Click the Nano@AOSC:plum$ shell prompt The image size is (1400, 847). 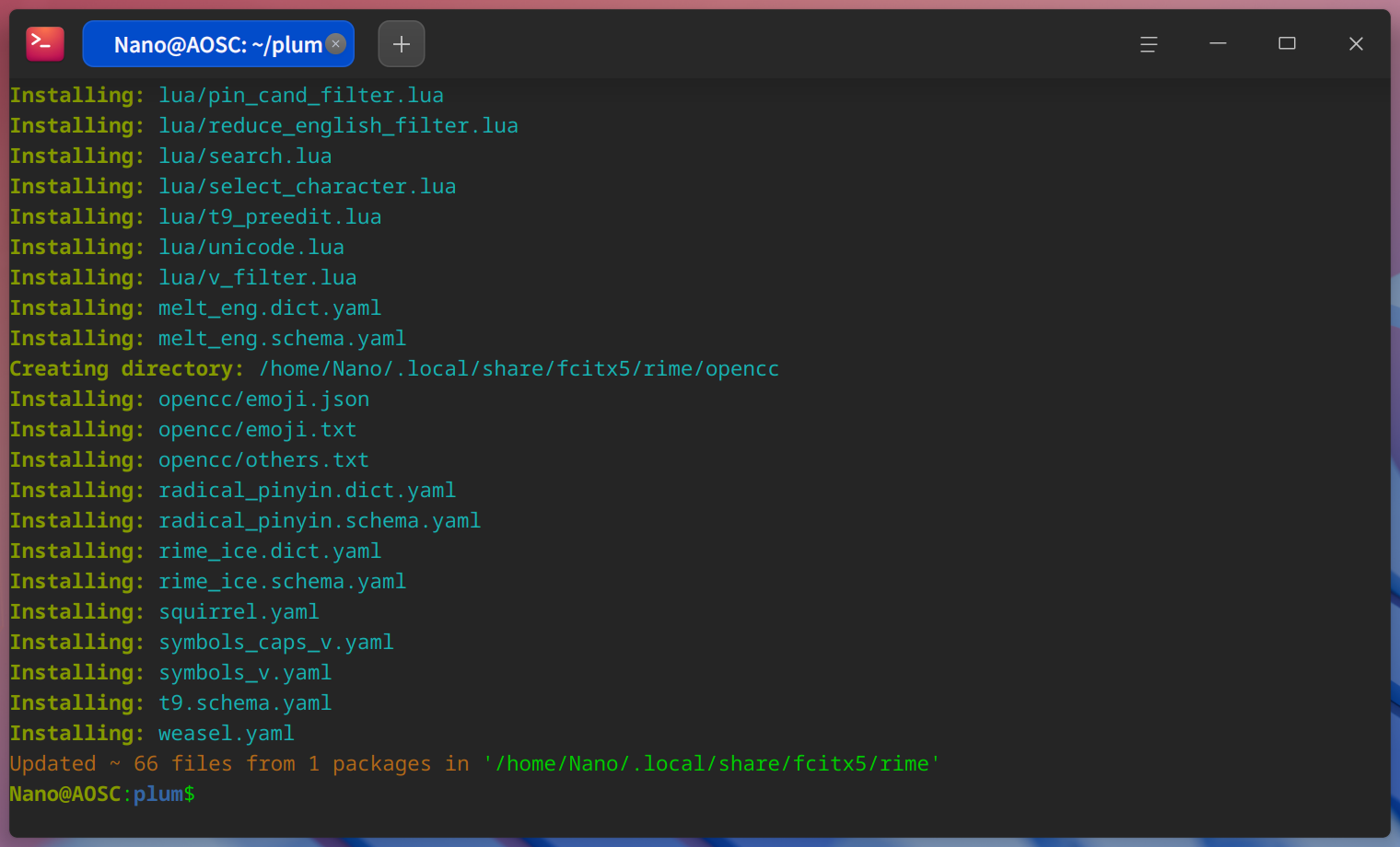pyautogui.click(x=102, y=795)
